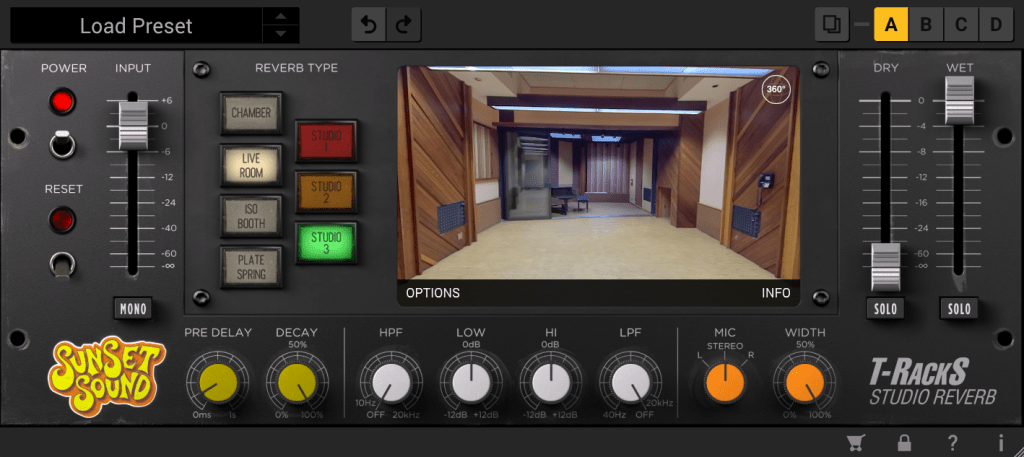Toggle the MONO input switch
Screen dimensions: 1024x457
pos(132,309)
